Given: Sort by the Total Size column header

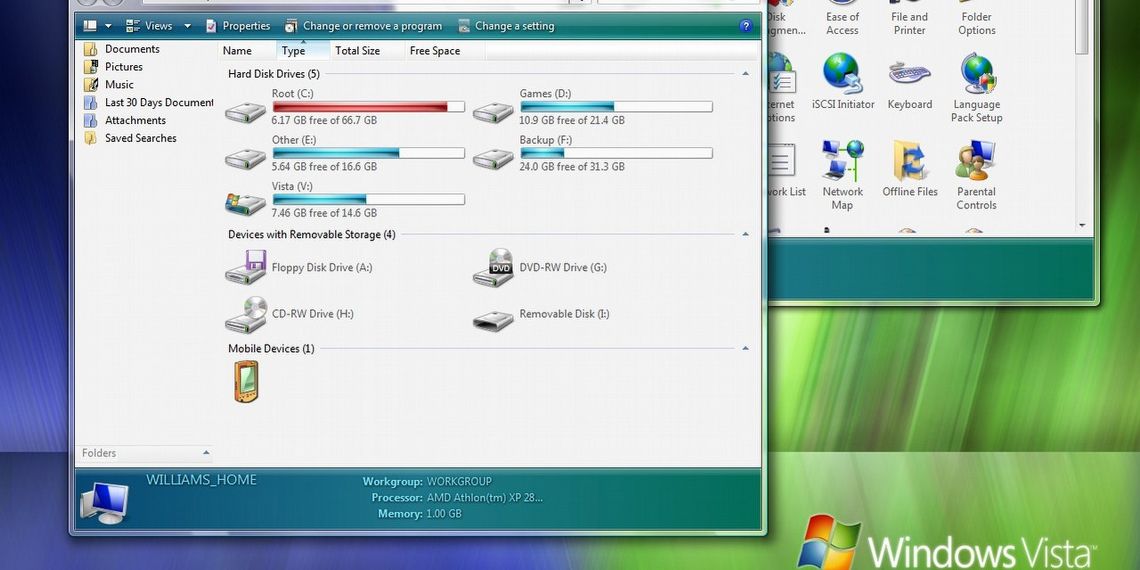Looking at the screenshot, I should pyautogui.click(x=367, y=50).
